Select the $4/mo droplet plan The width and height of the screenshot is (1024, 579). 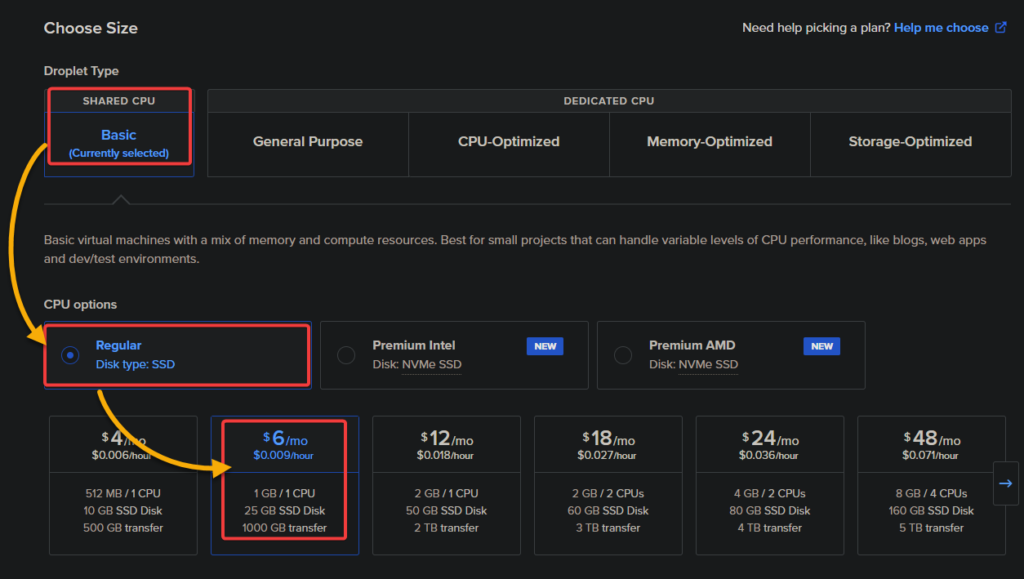point(123,485)
